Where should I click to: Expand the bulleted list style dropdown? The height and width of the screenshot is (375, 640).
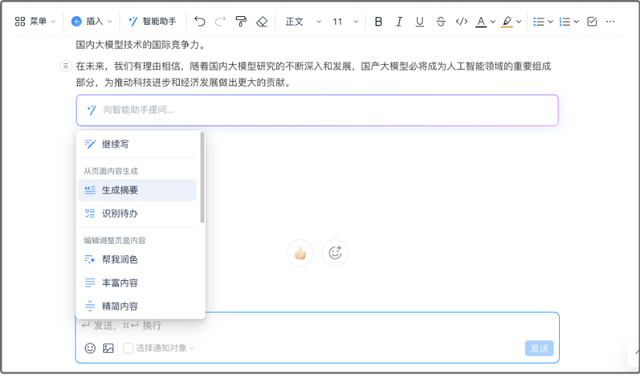550,21
